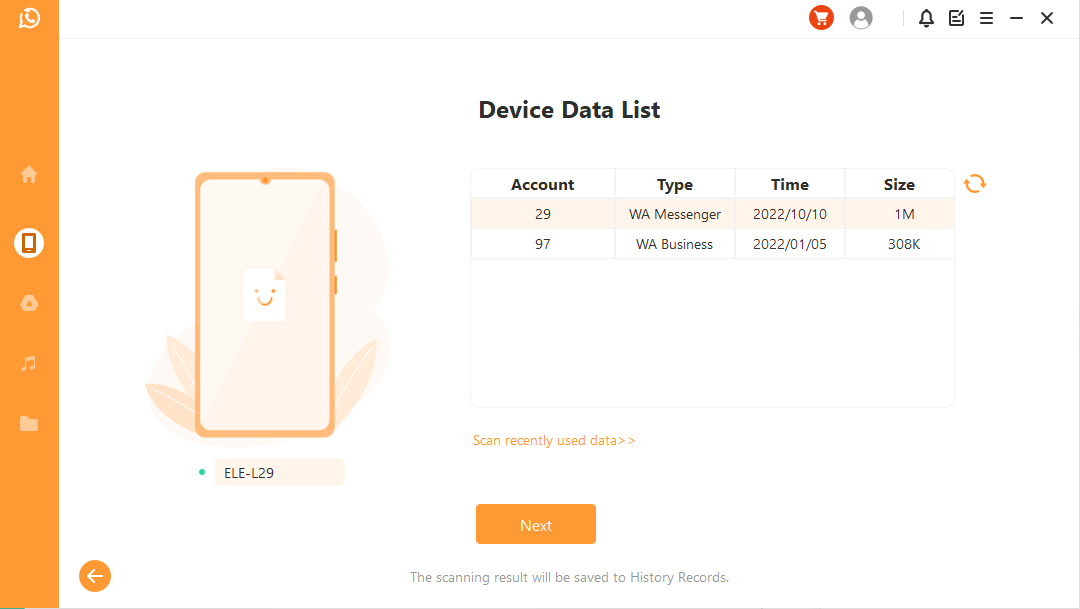Open the feedback note icon

pos(956,18)
